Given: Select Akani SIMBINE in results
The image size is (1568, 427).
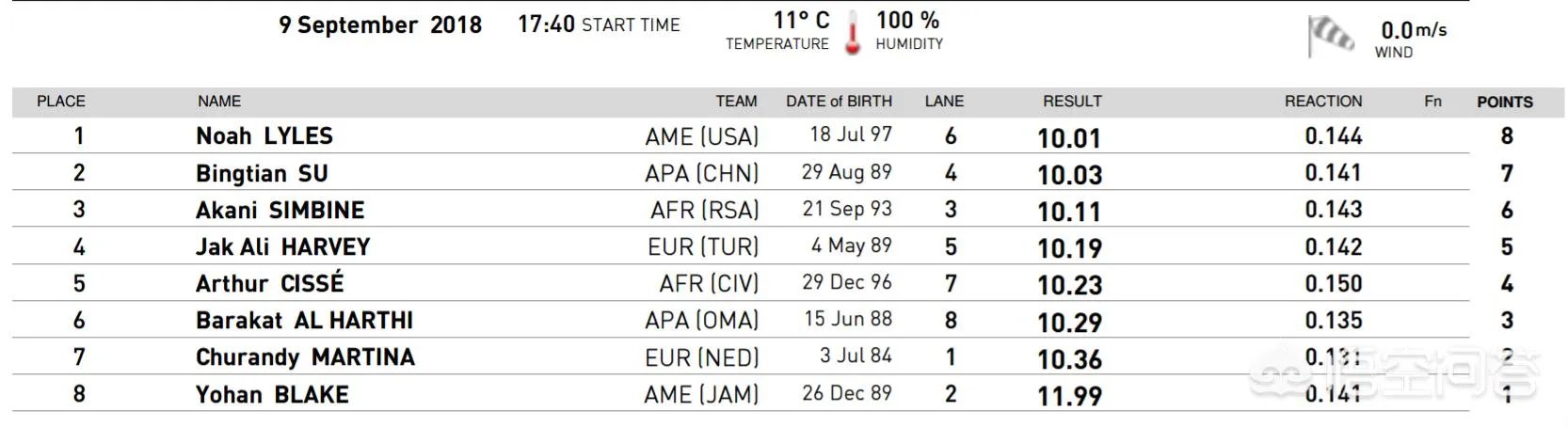Looking at the screenshot, I should pos(280,211).
